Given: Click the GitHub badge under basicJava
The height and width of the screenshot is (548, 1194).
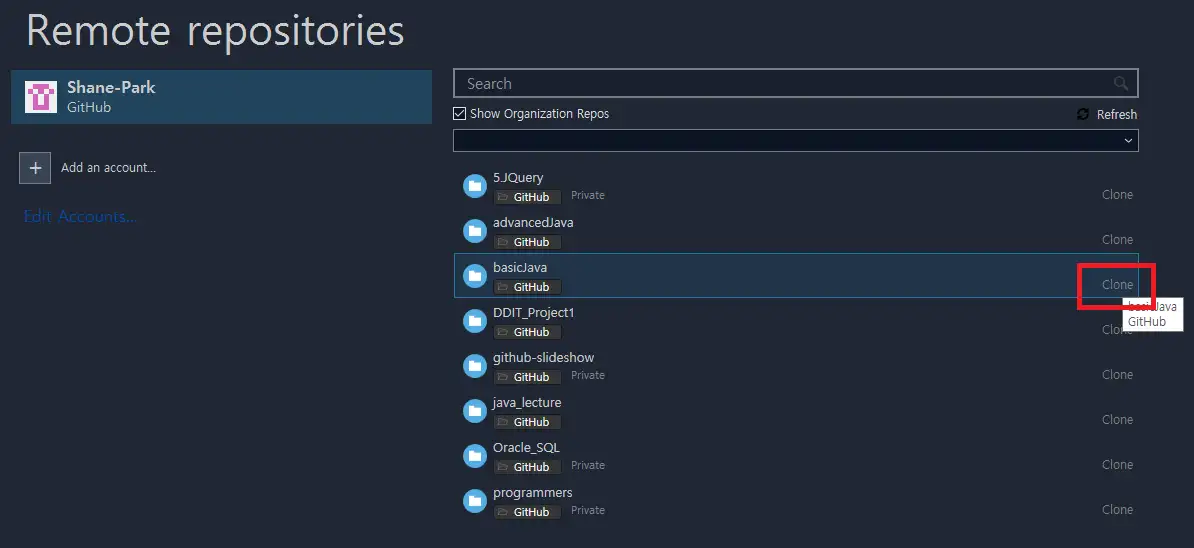Looking at the screenshot, I should pos(527,287).
